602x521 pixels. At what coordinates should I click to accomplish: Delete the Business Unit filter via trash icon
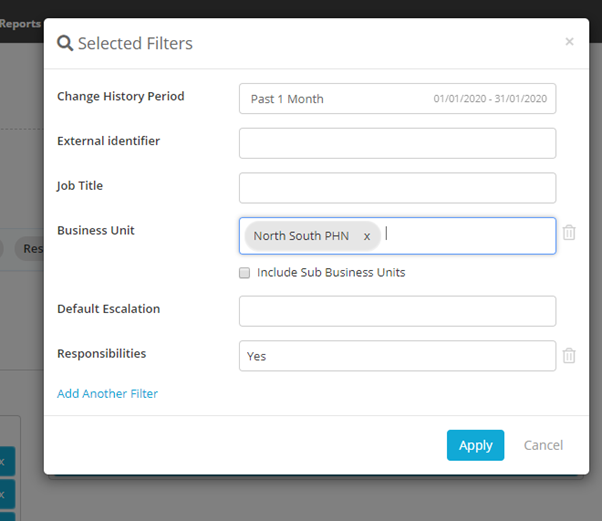[569, 233]
